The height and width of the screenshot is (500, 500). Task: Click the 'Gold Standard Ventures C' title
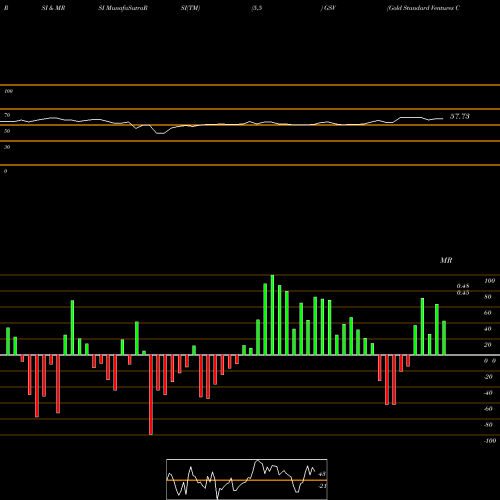pyautogui.click(x=423, y=8)
